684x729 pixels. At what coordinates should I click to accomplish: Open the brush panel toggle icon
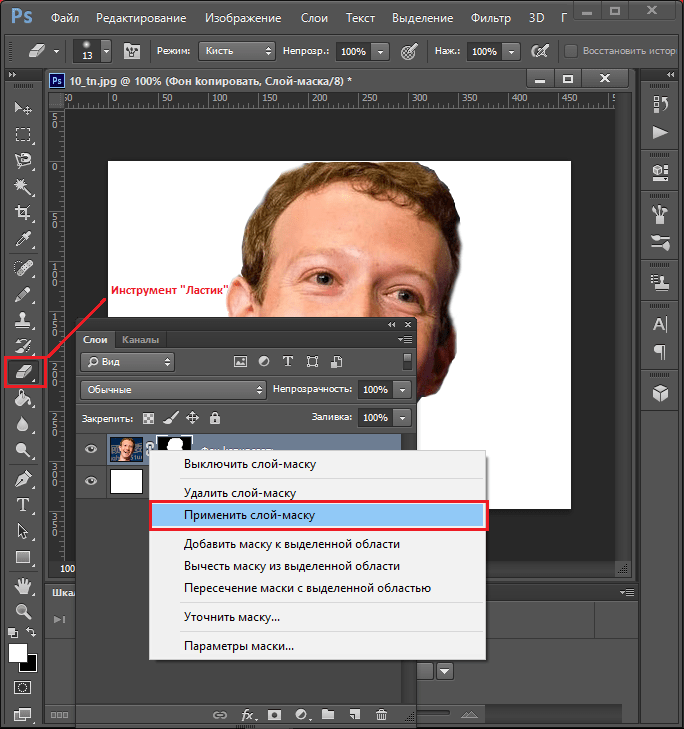pyautogui.click(x=132, y=51)
